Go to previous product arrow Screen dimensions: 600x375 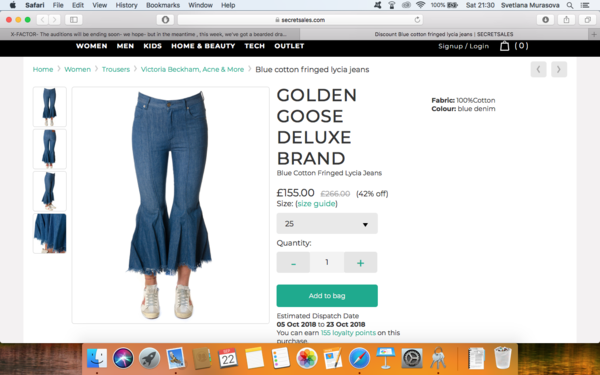[x=538, y=69]
